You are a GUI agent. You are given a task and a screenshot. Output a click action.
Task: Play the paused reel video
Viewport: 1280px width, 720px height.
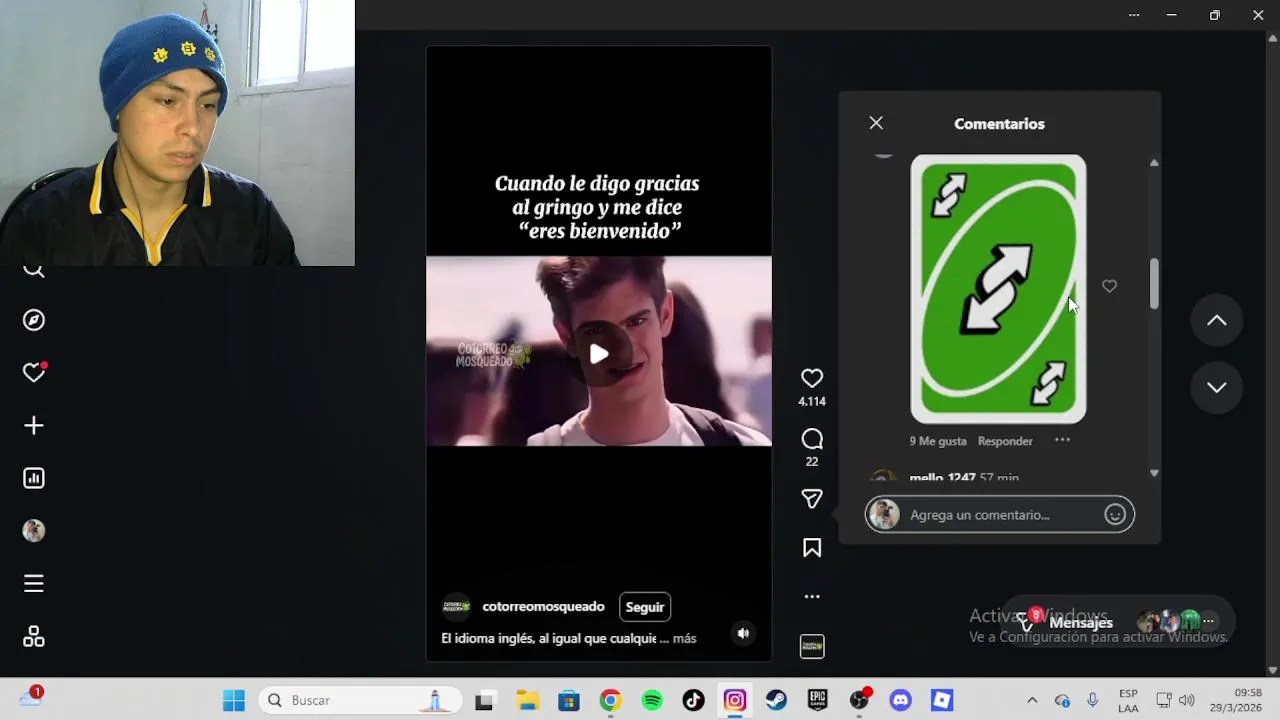click(599, 354)
